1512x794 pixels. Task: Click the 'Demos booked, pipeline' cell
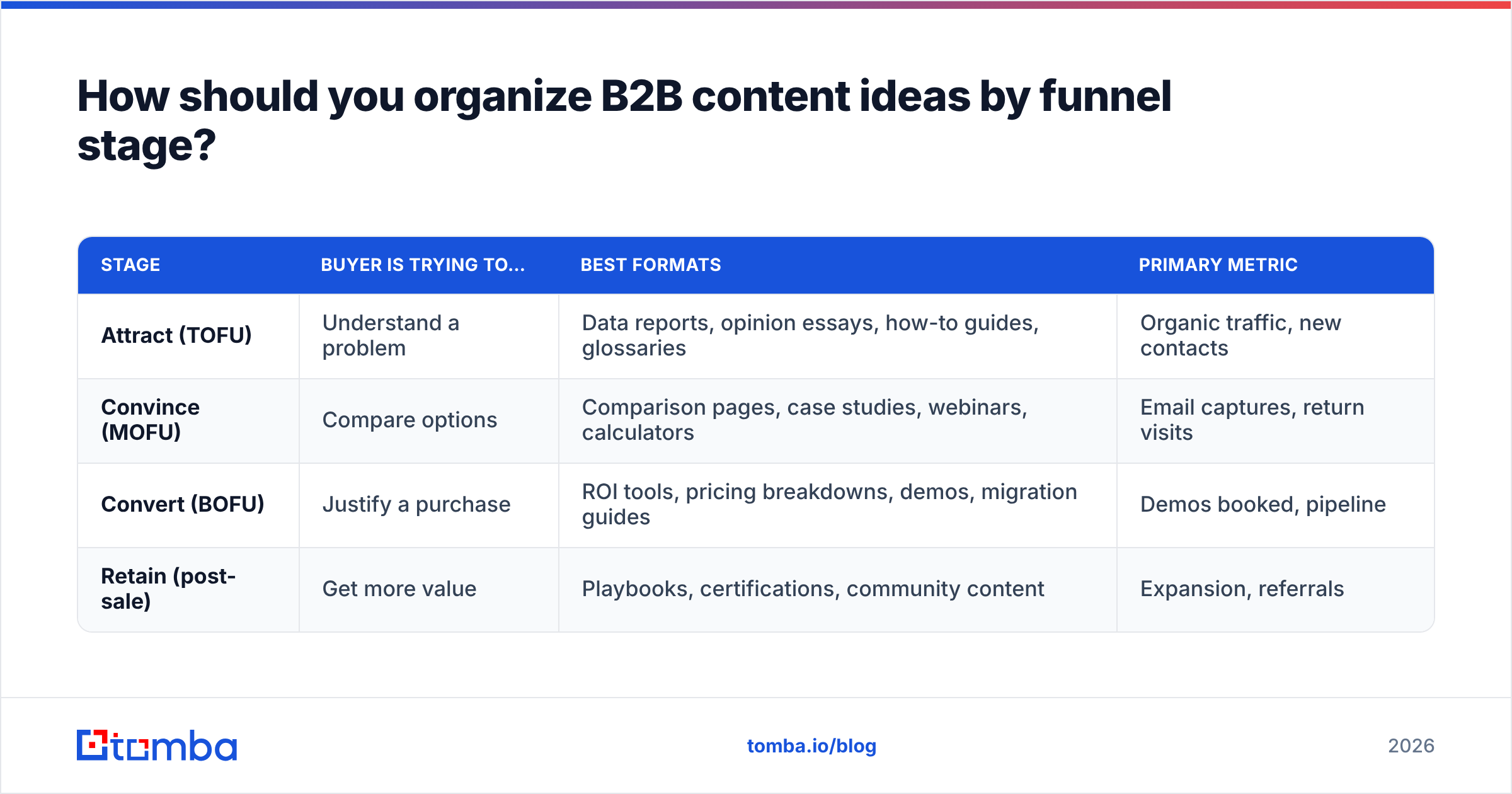1276,505
